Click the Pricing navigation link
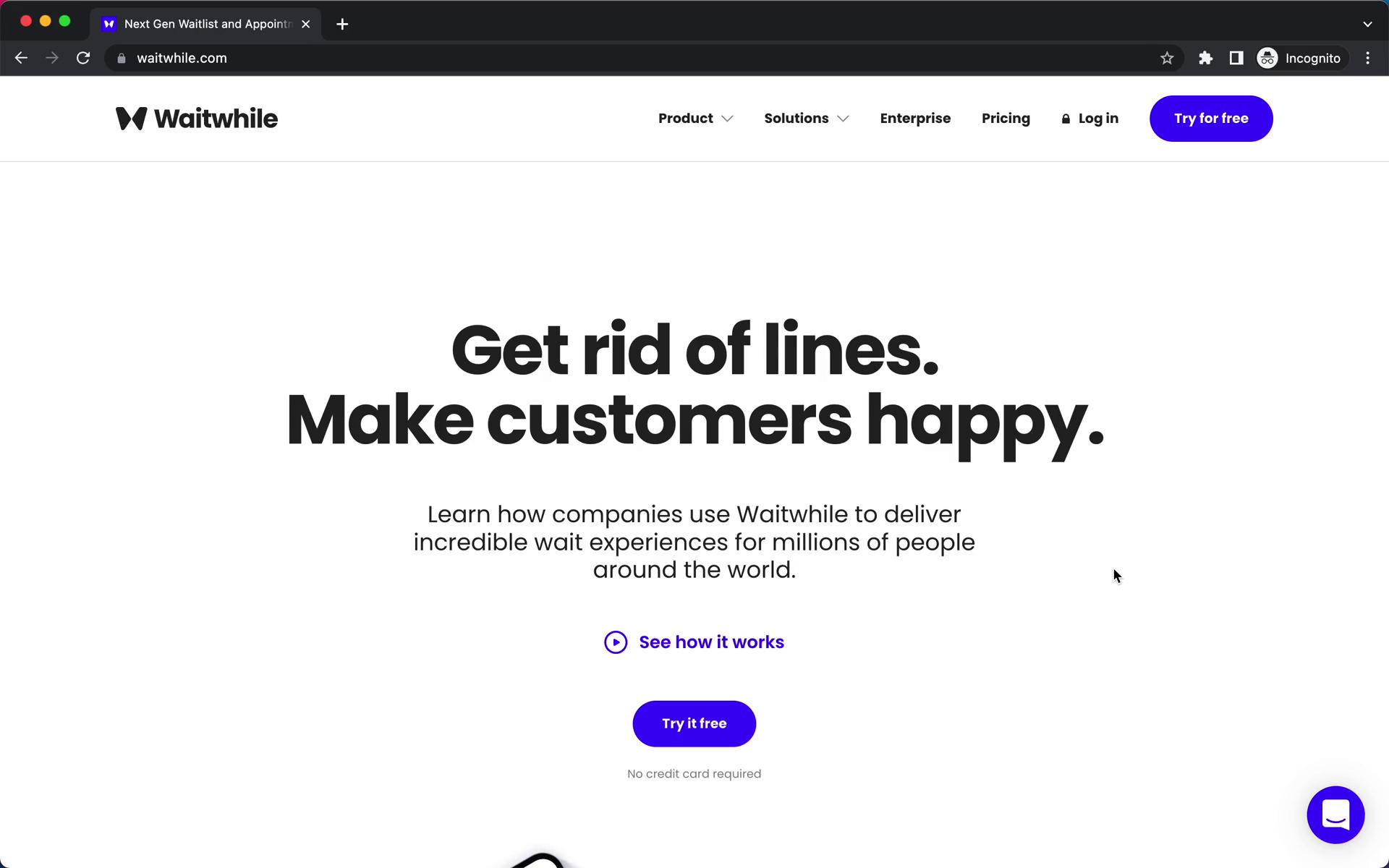Viewport: 1389px width, 868px height. (x=1006, y=118)
